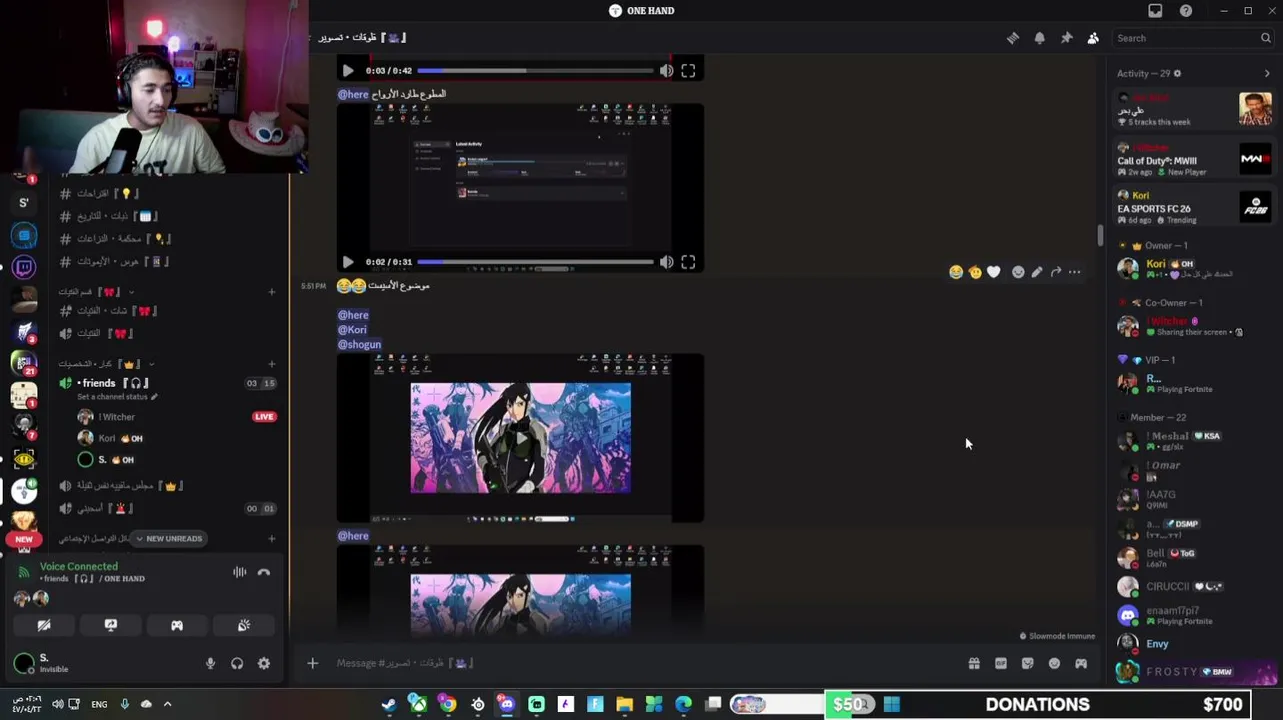
Task: Click the edit pencil on hovered message
Action: (x=1037, y=272)
